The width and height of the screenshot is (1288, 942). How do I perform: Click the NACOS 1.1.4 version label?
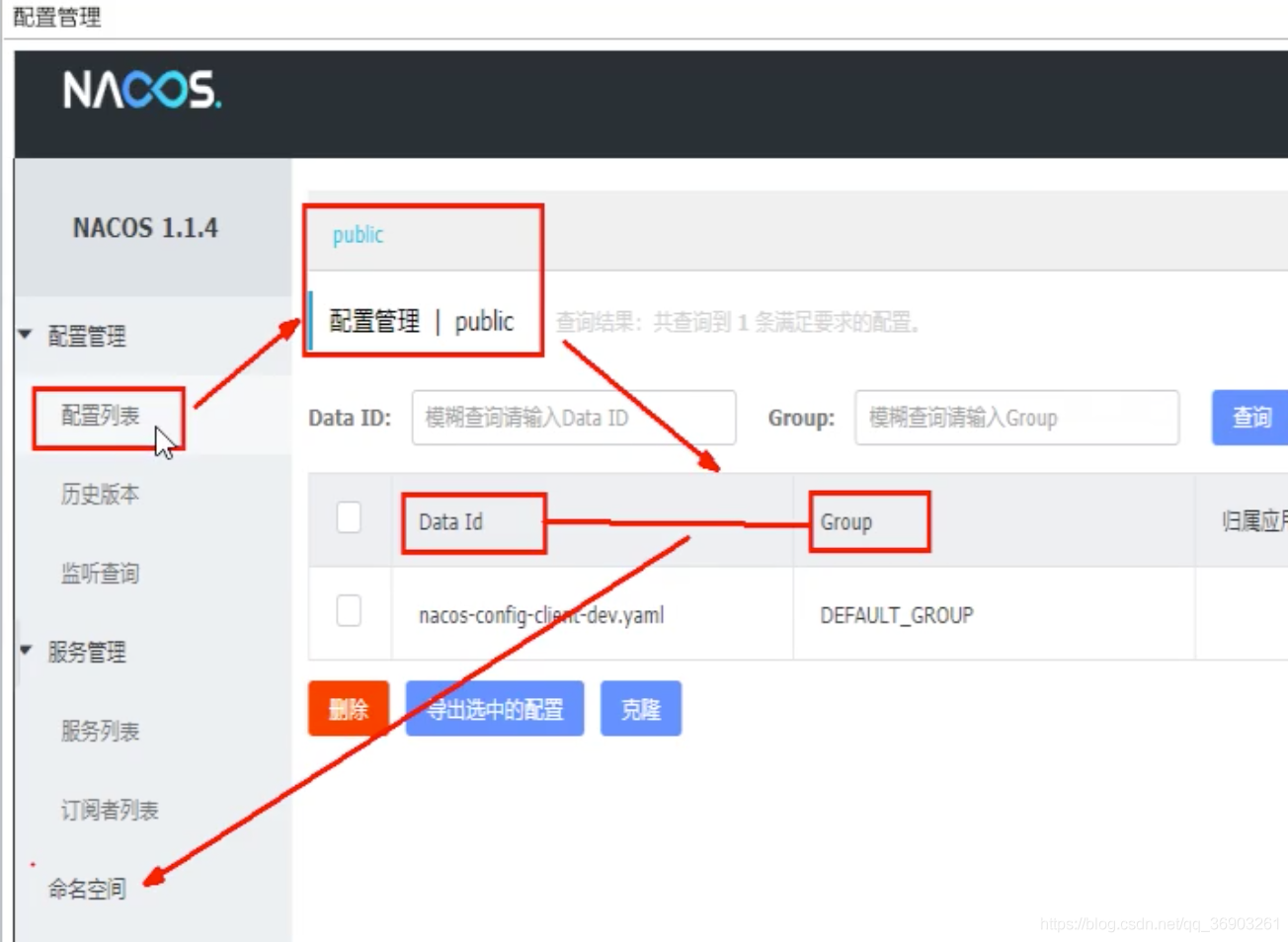145,228
